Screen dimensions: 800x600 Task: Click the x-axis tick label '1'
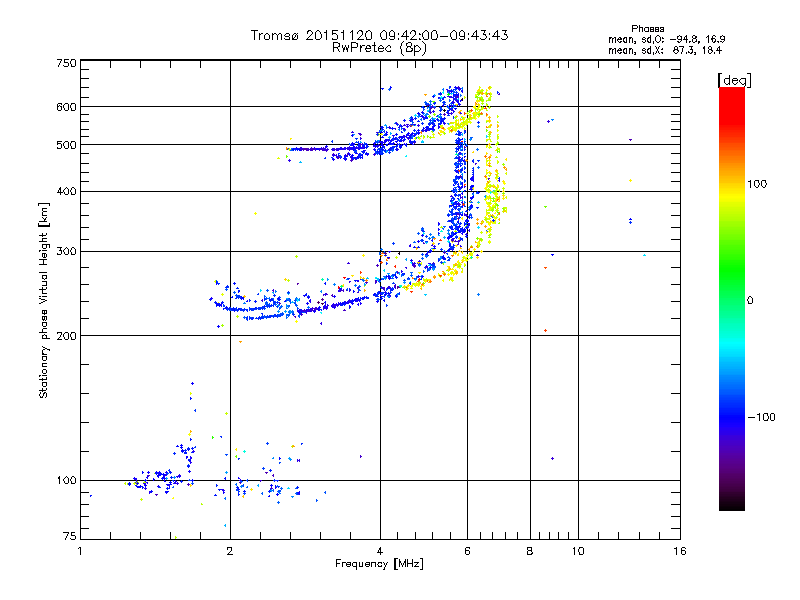[80, 551]
